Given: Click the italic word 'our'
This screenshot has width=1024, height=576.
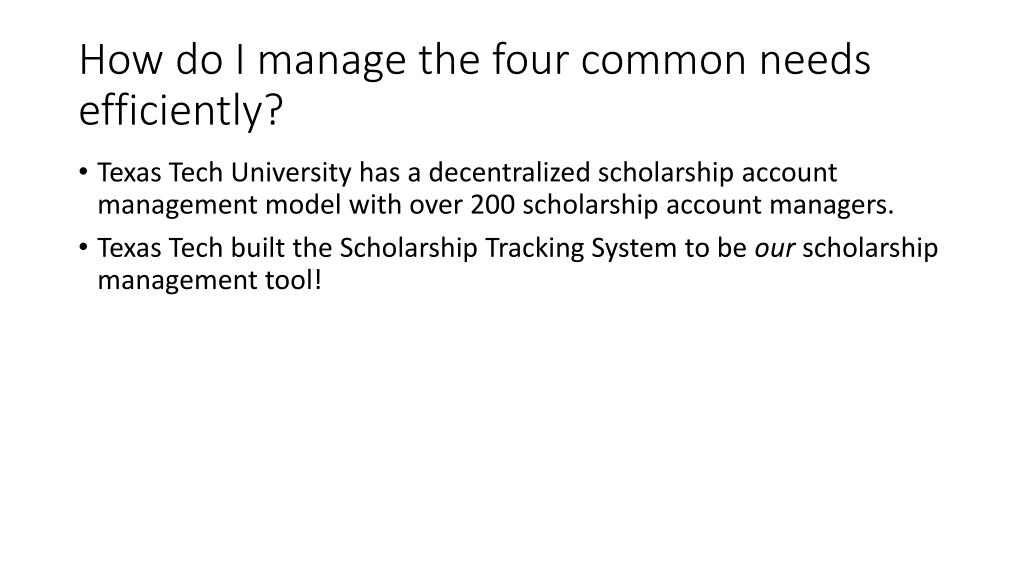Looking at the screenshot, I should pyautogui.click(x=775, y=249).
